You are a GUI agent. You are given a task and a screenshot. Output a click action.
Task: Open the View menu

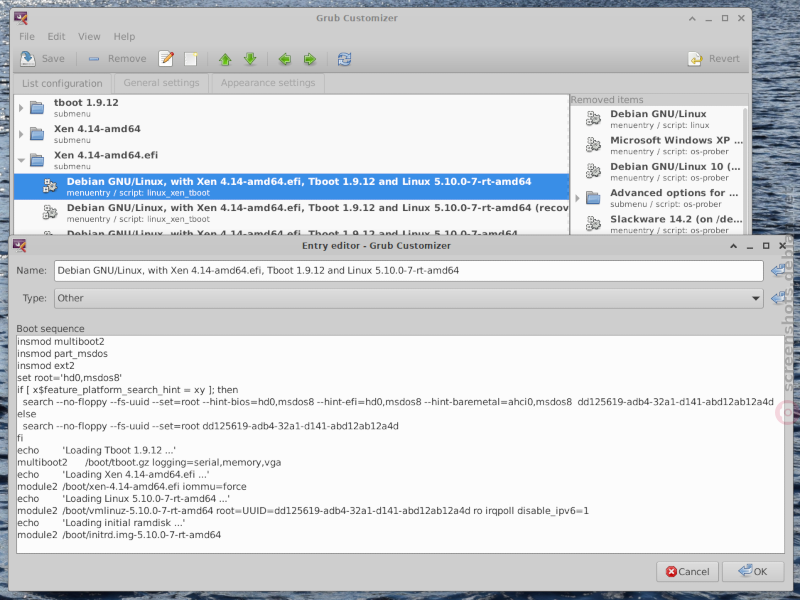(x=89, y=36)
